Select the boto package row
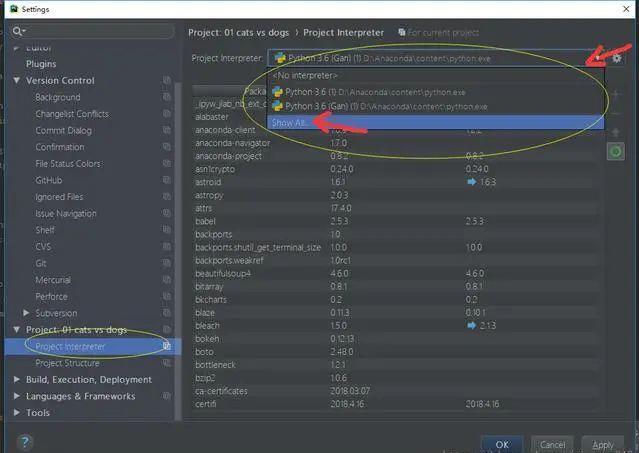This screenshot has height=453, width=639. pyautogui.click(x=394, y=352)
